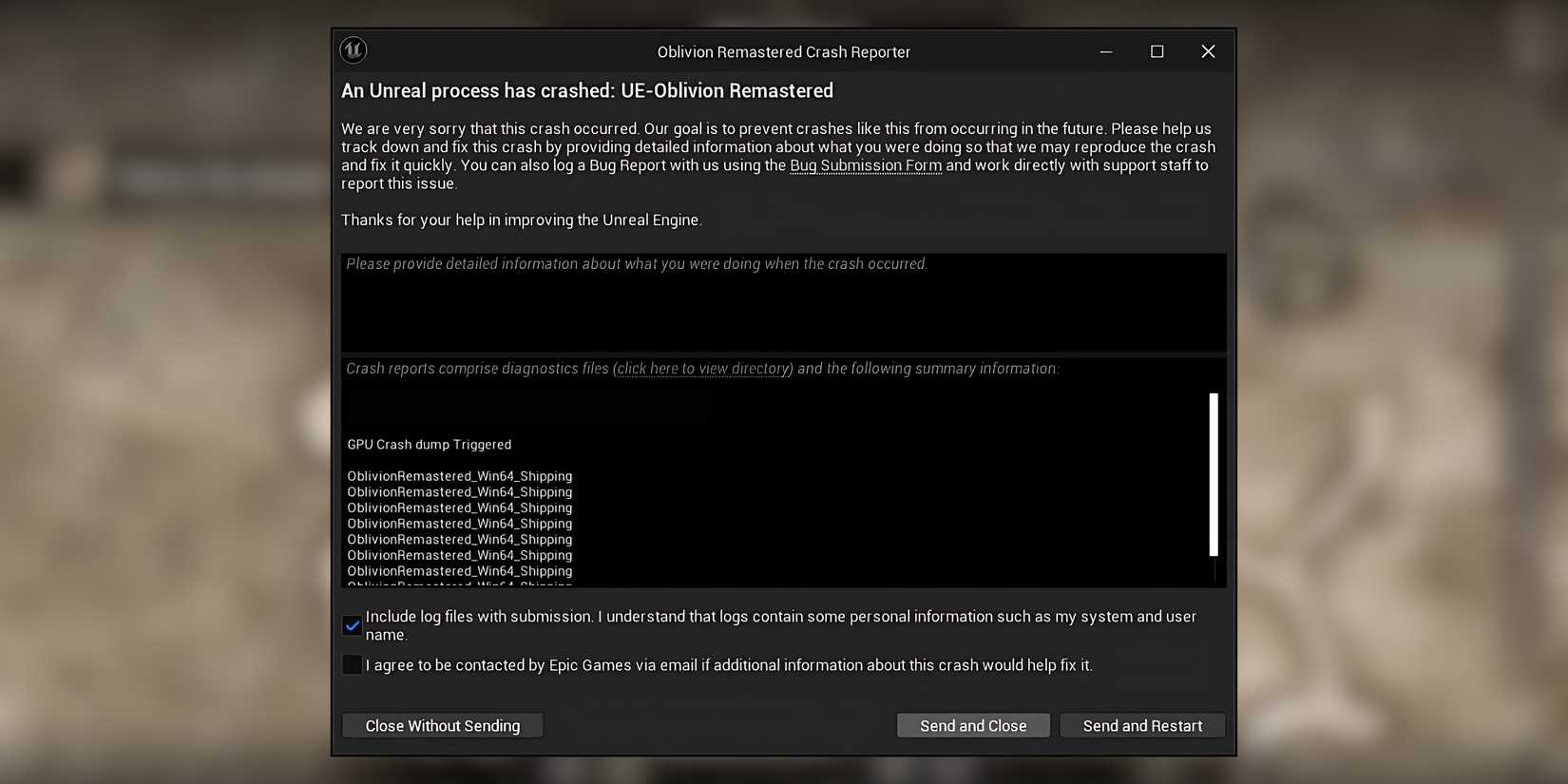This screenshot has width=1568, height=784.
Task: Enable the Epic Games email contact checkbox
Action: pyautogui.click(x=352, y=664)
